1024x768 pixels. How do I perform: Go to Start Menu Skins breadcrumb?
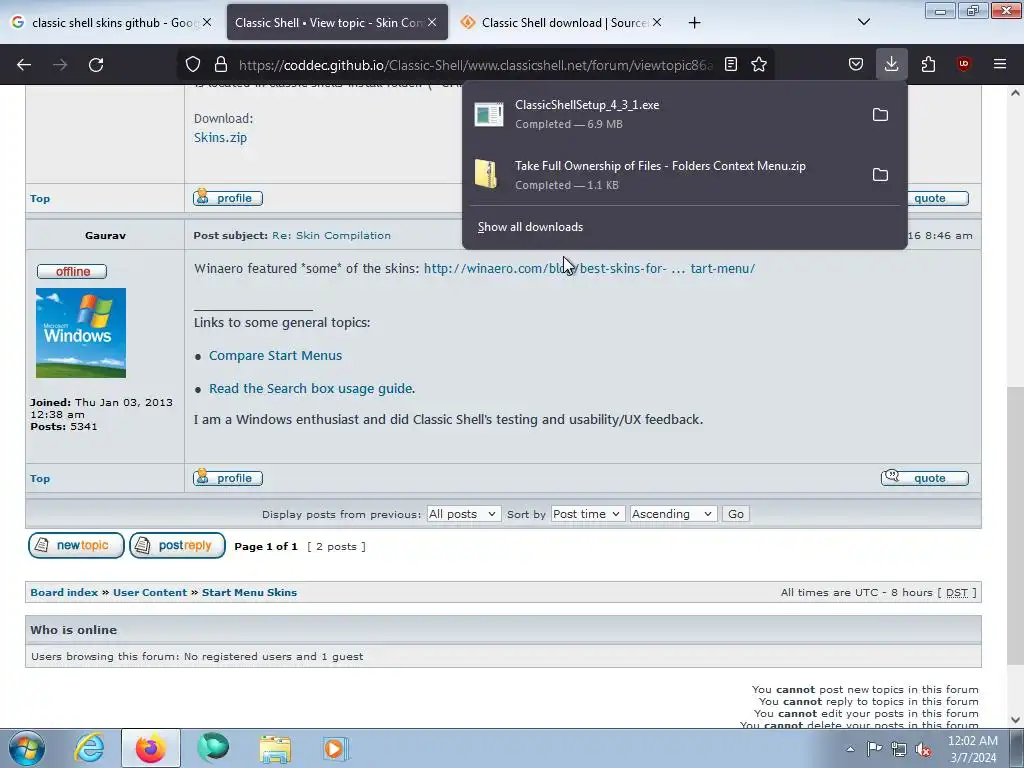pyautogui.click(x=249, y=592)
